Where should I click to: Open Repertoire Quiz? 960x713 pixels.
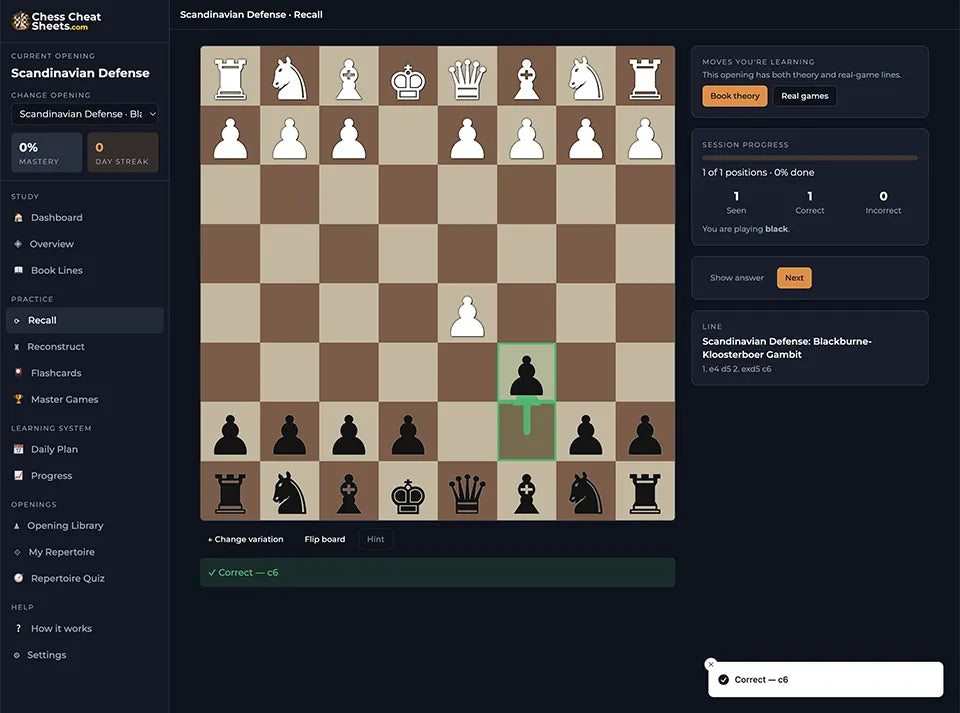pyautogui.click(x=84, y=578)
